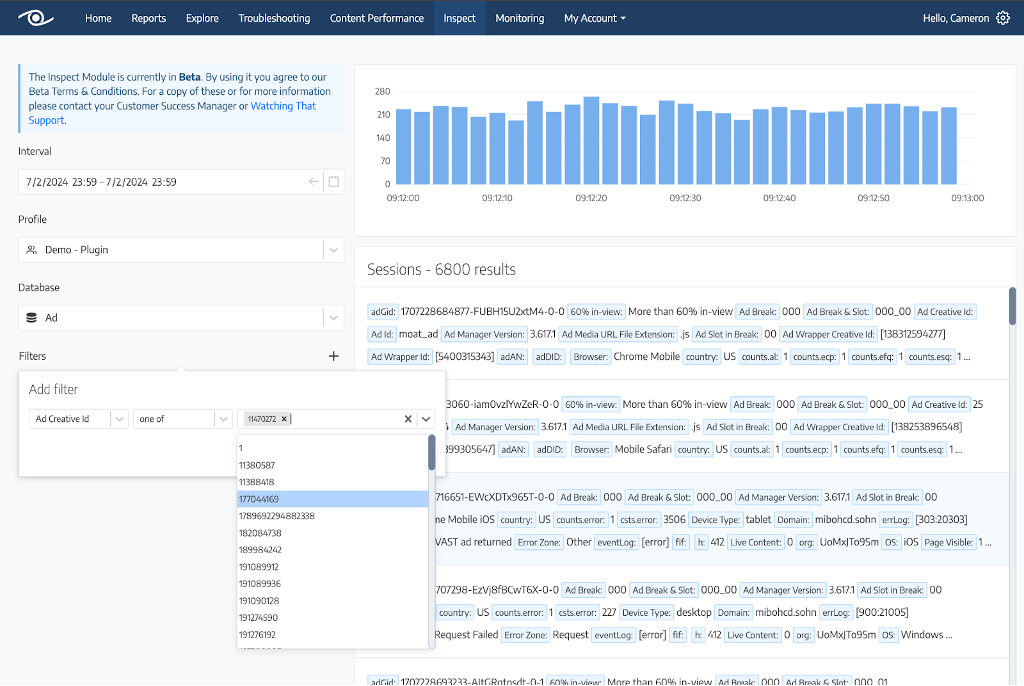1024x686 pixels.
Task: Open the Ad Creative Id filter dropdown
Action: 120,419
